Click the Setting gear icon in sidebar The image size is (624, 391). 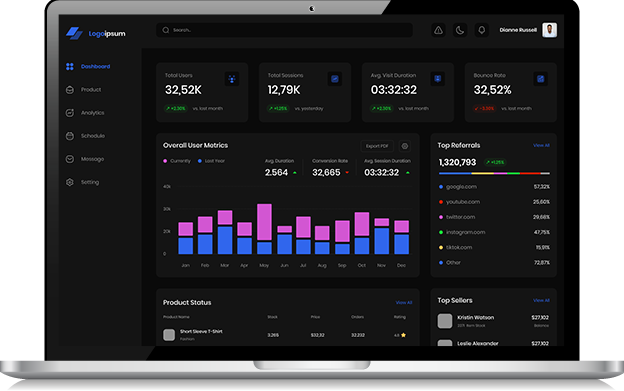point(70,182)
